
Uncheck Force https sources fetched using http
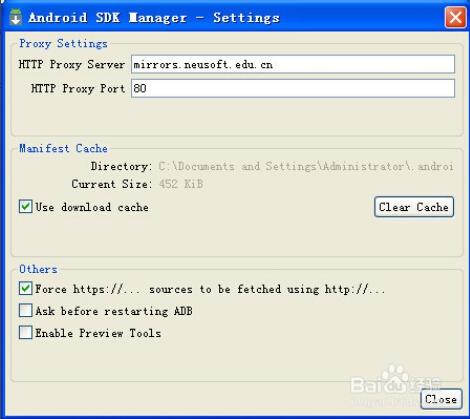(26, 288)
